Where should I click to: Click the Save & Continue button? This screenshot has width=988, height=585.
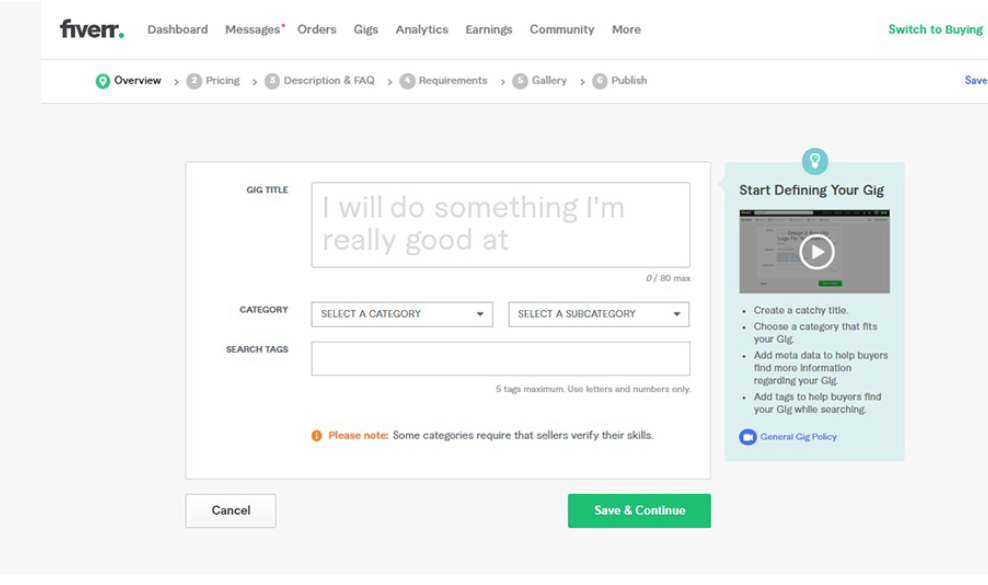[639, 510]
